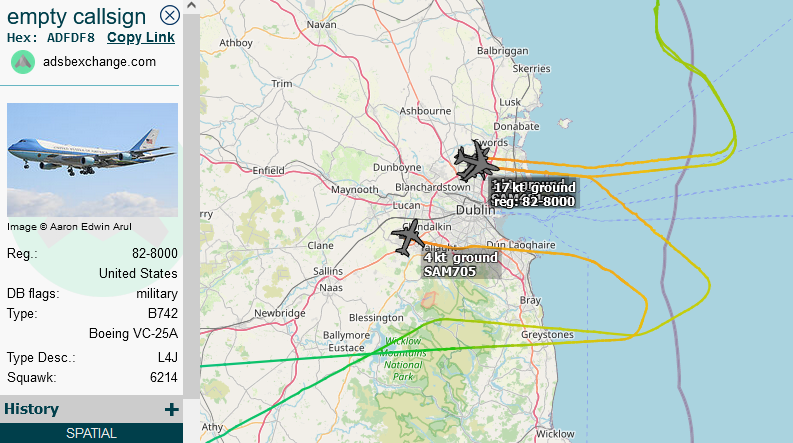This screenshot has height=443, width=793.
Task: Click the Maynooth town label on map
Action: tap(355, 190)
